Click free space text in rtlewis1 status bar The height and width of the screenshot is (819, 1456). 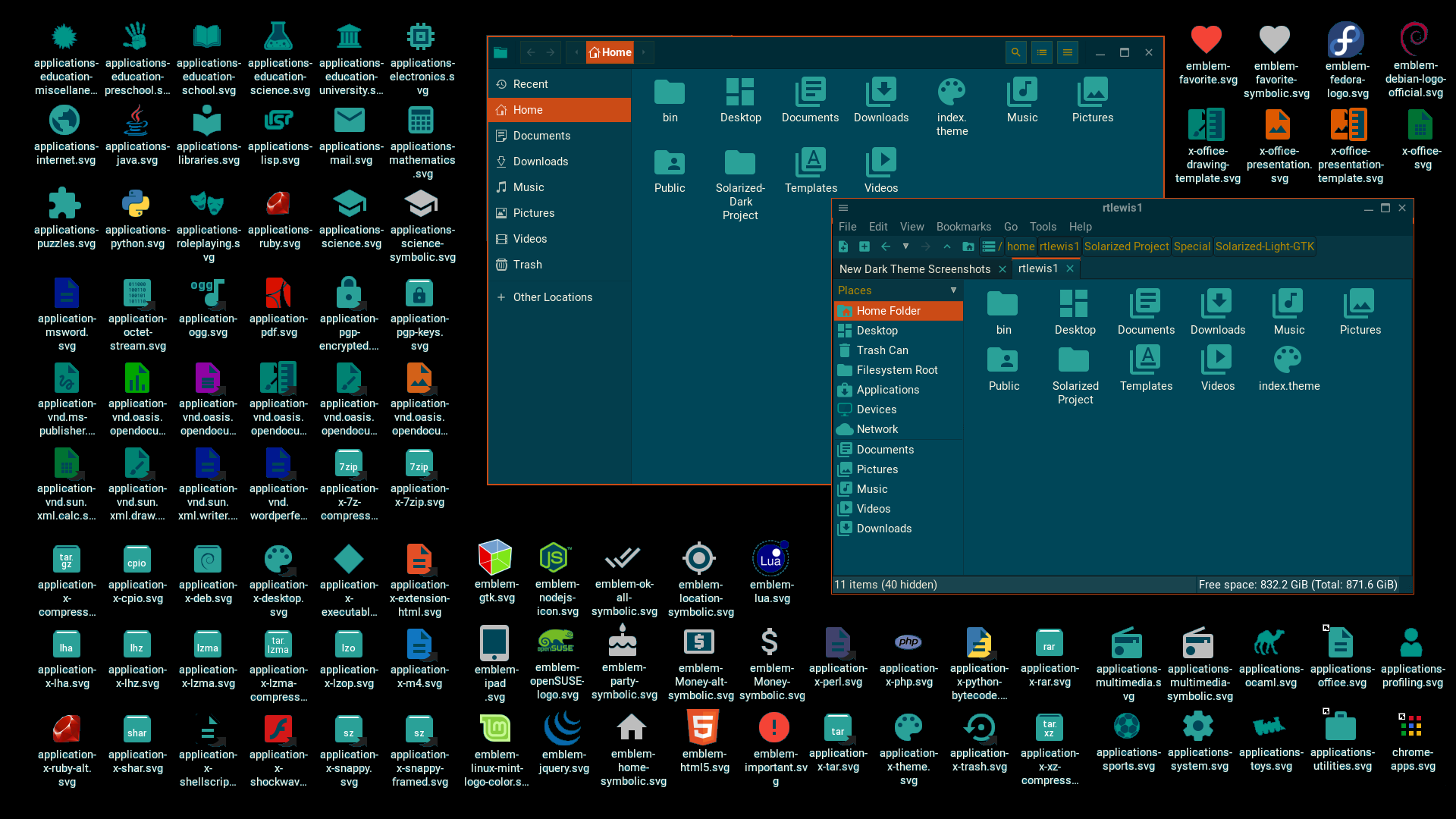pyautogui.click(x=1298, y=585)
